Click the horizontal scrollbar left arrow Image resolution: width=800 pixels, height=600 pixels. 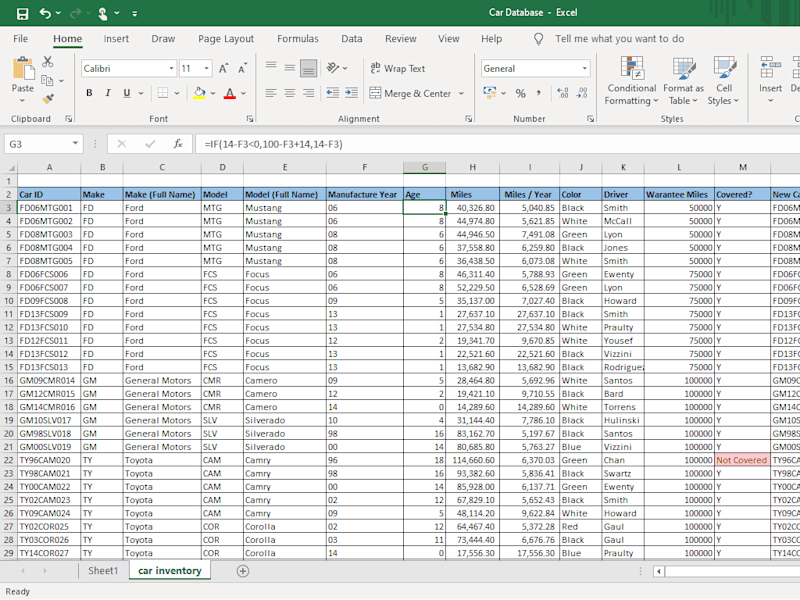pyautogui.click(x=659, y=571)
